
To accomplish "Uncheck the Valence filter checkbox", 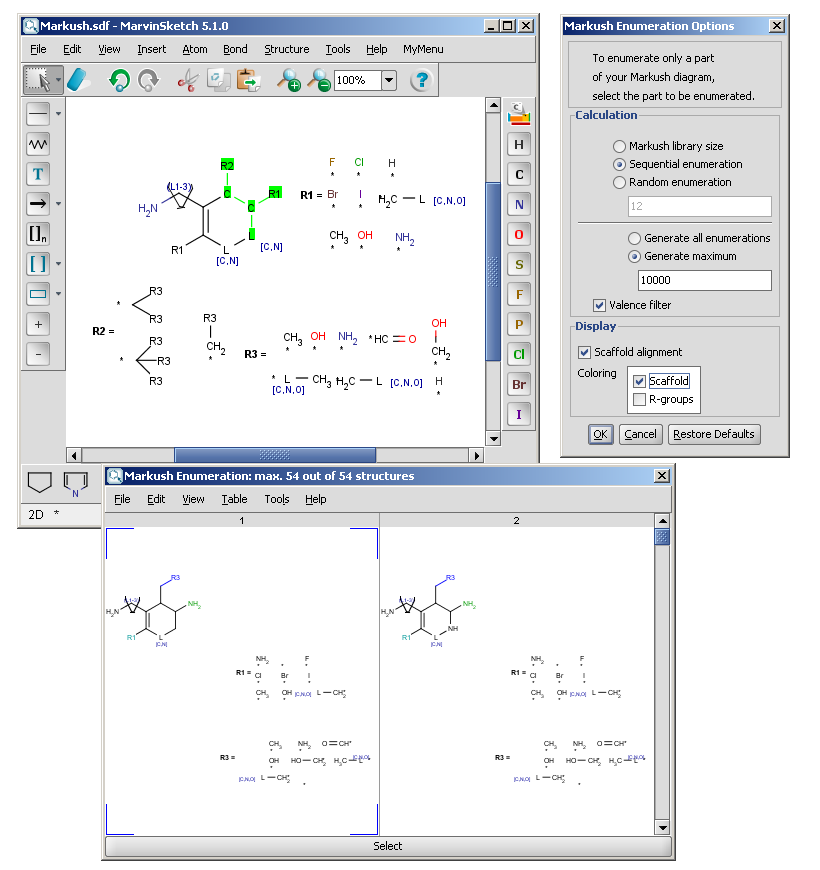I will click(599, 305).
